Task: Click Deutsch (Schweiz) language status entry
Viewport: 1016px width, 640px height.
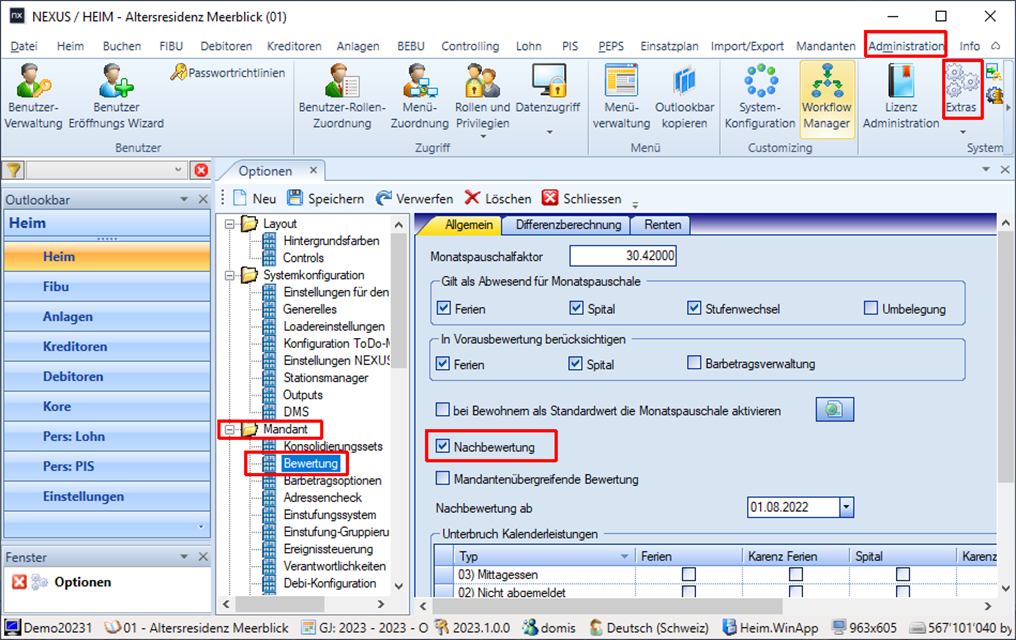Action: click(649, 628)
